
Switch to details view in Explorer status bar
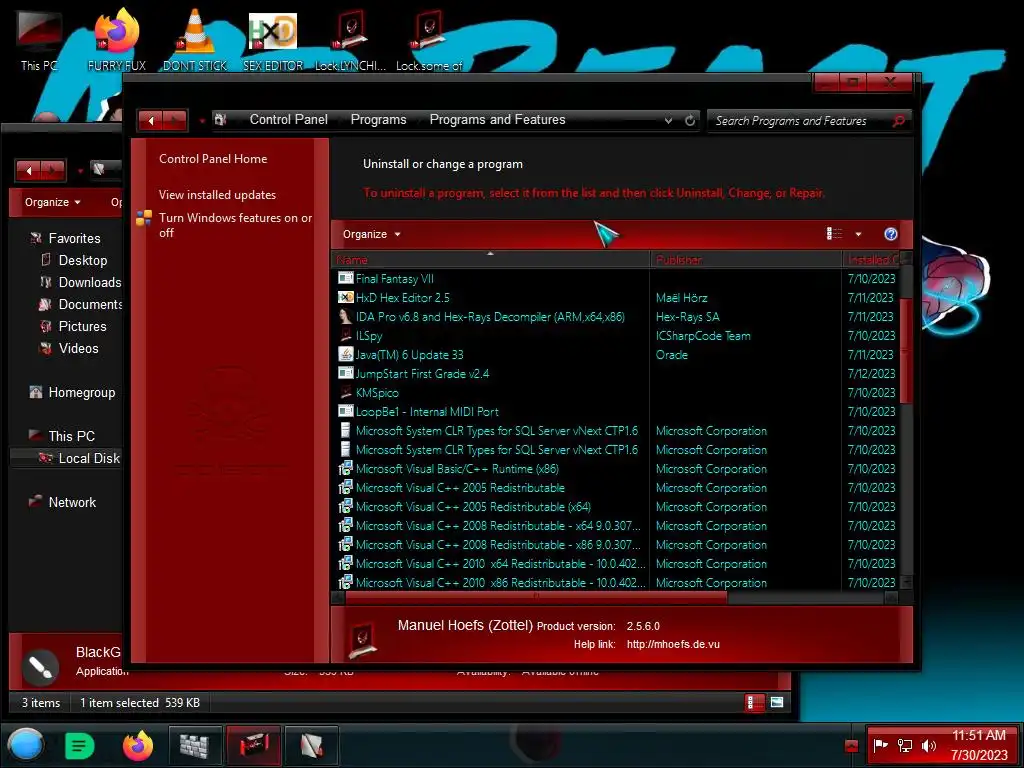(x=753, y=703)
